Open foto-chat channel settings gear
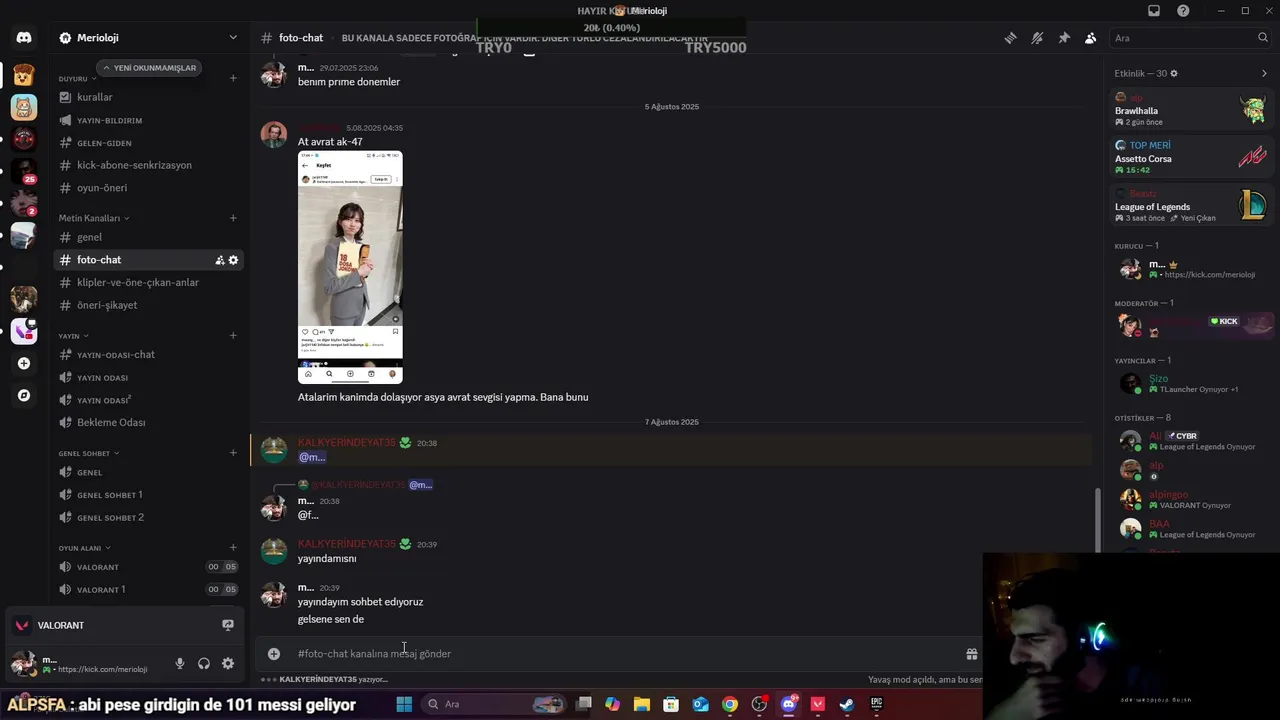 [x=234, y=260]
